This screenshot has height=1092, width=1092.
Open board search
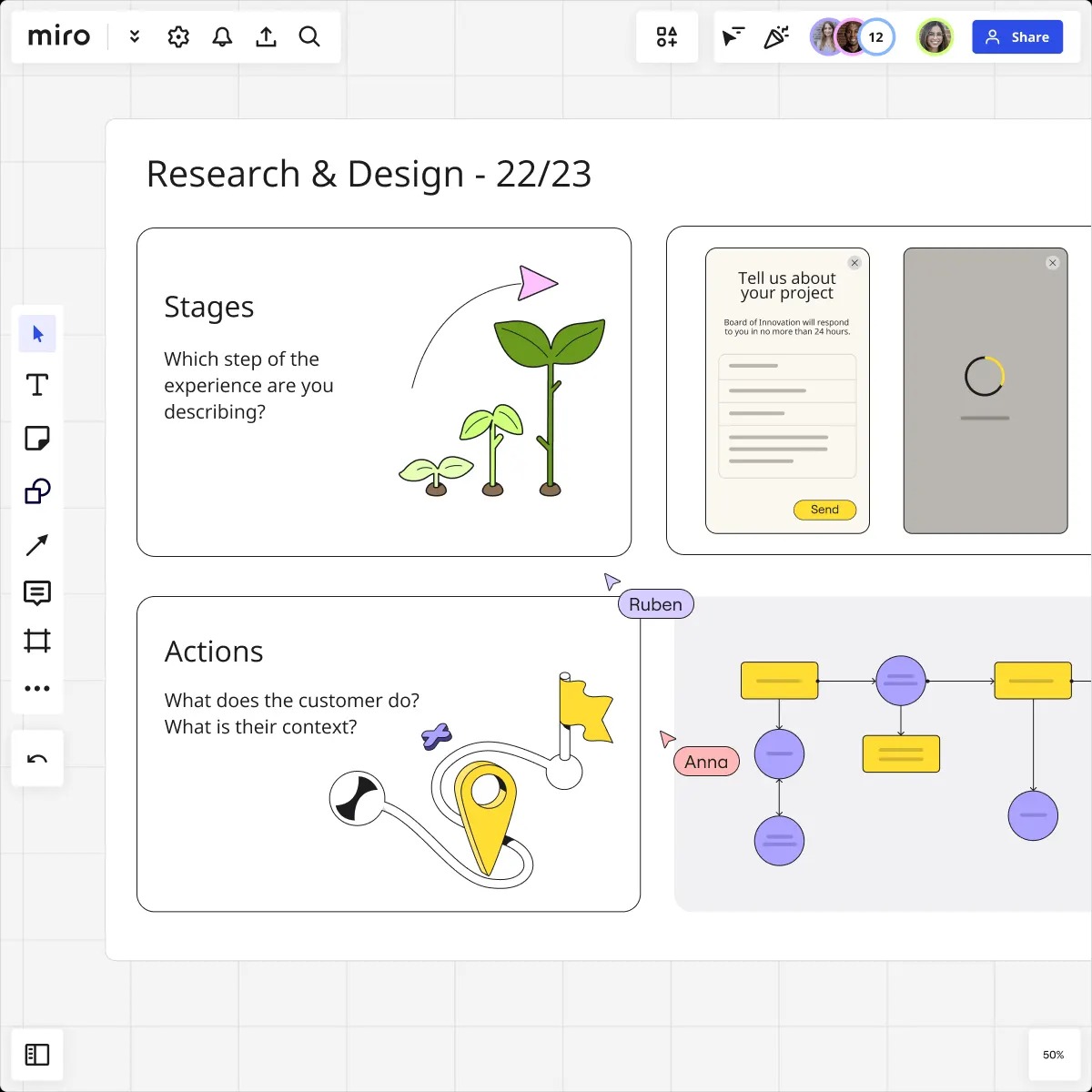coord(309,36)
